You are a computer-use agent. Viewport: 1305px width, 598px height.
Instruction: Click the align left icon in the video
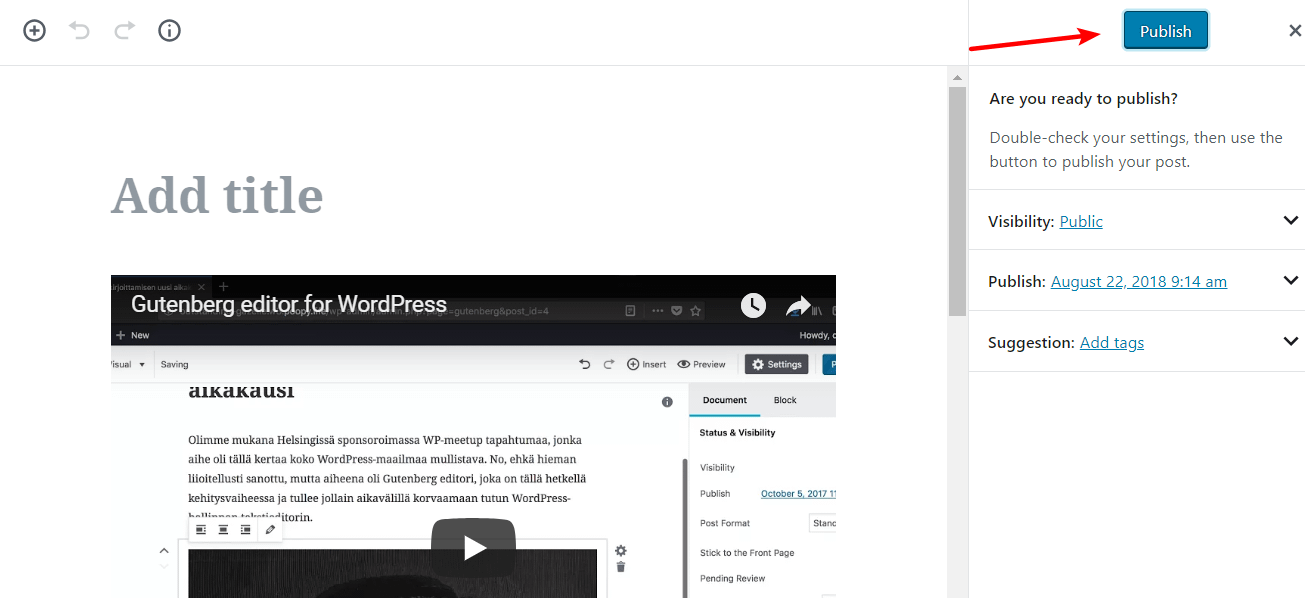201,529
